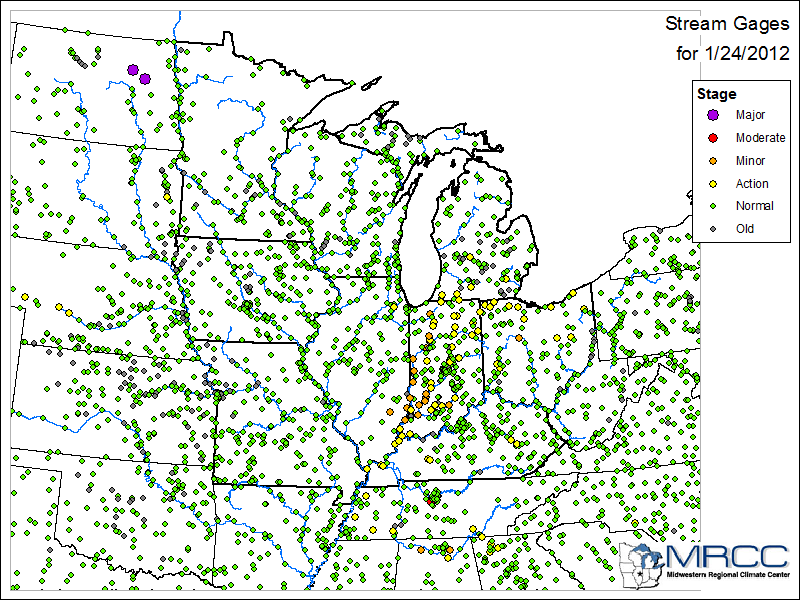
Task: Click the gray Old legend dot
Action: [x=713, y=229]
